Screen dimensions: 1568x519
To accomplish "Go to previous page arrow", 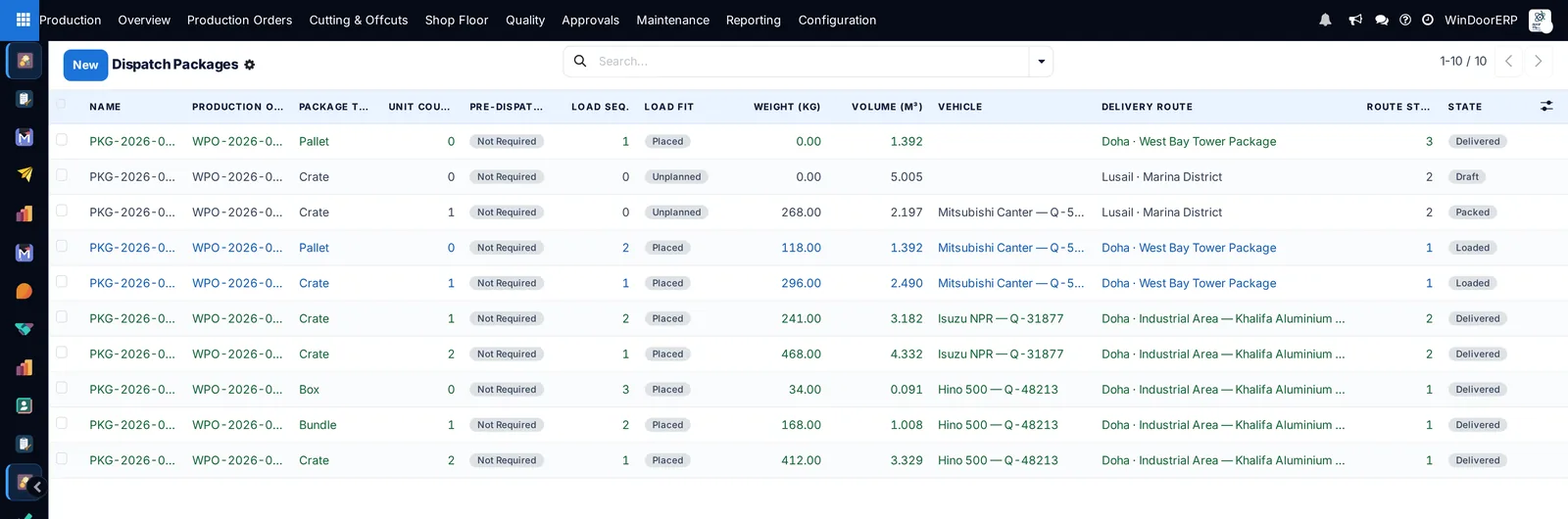I will click(1509, 61).
